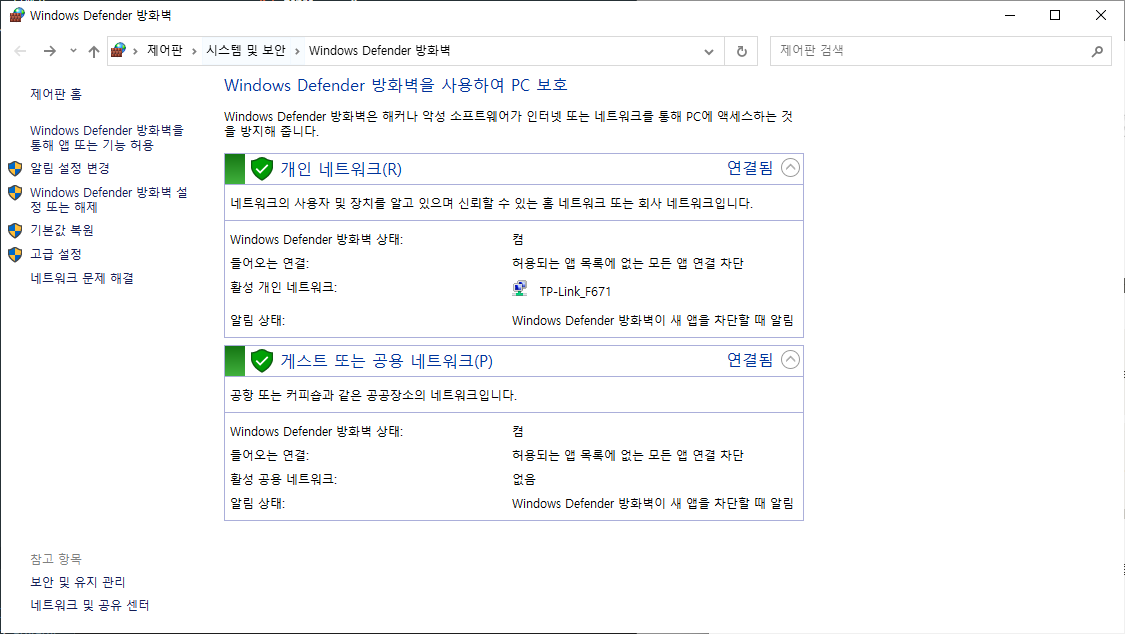Select 제어판 breadcrumb in address bar
Image resolution: width=1125 pixels, height=634 pixels.
[x=165, y=50]
